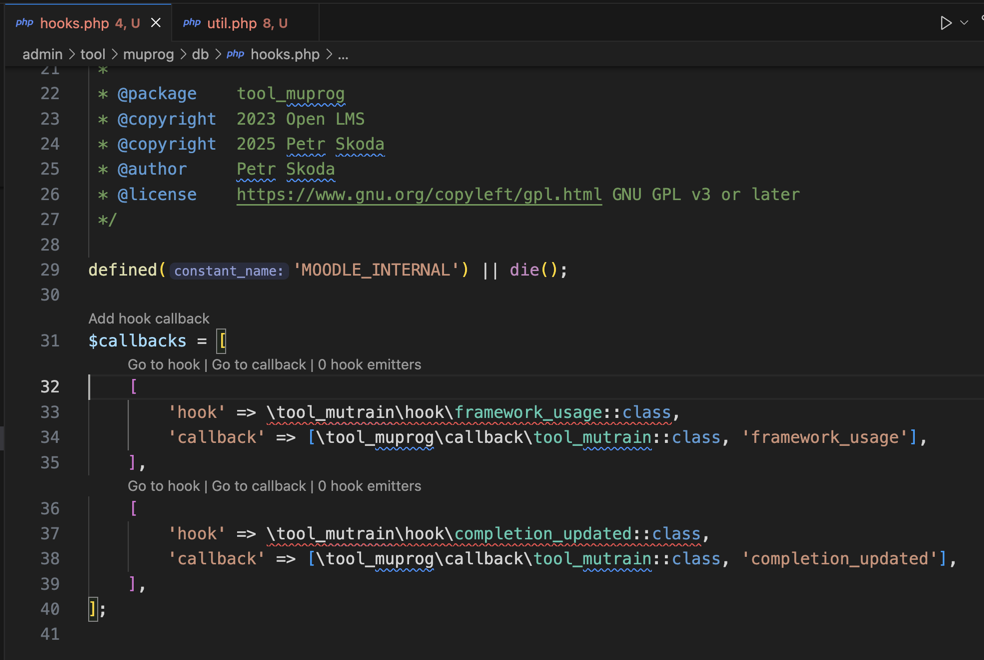Show hook emitters for the completion_updated entry
This screenshot has height=660, width=984.
click(370, 486)
